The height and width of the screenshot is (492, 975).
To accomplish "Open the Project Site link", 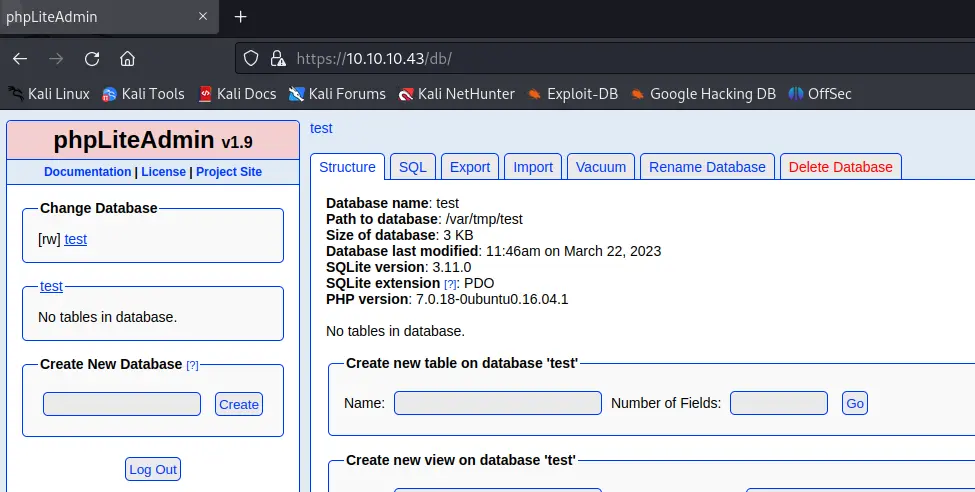I will click(229, 172).
